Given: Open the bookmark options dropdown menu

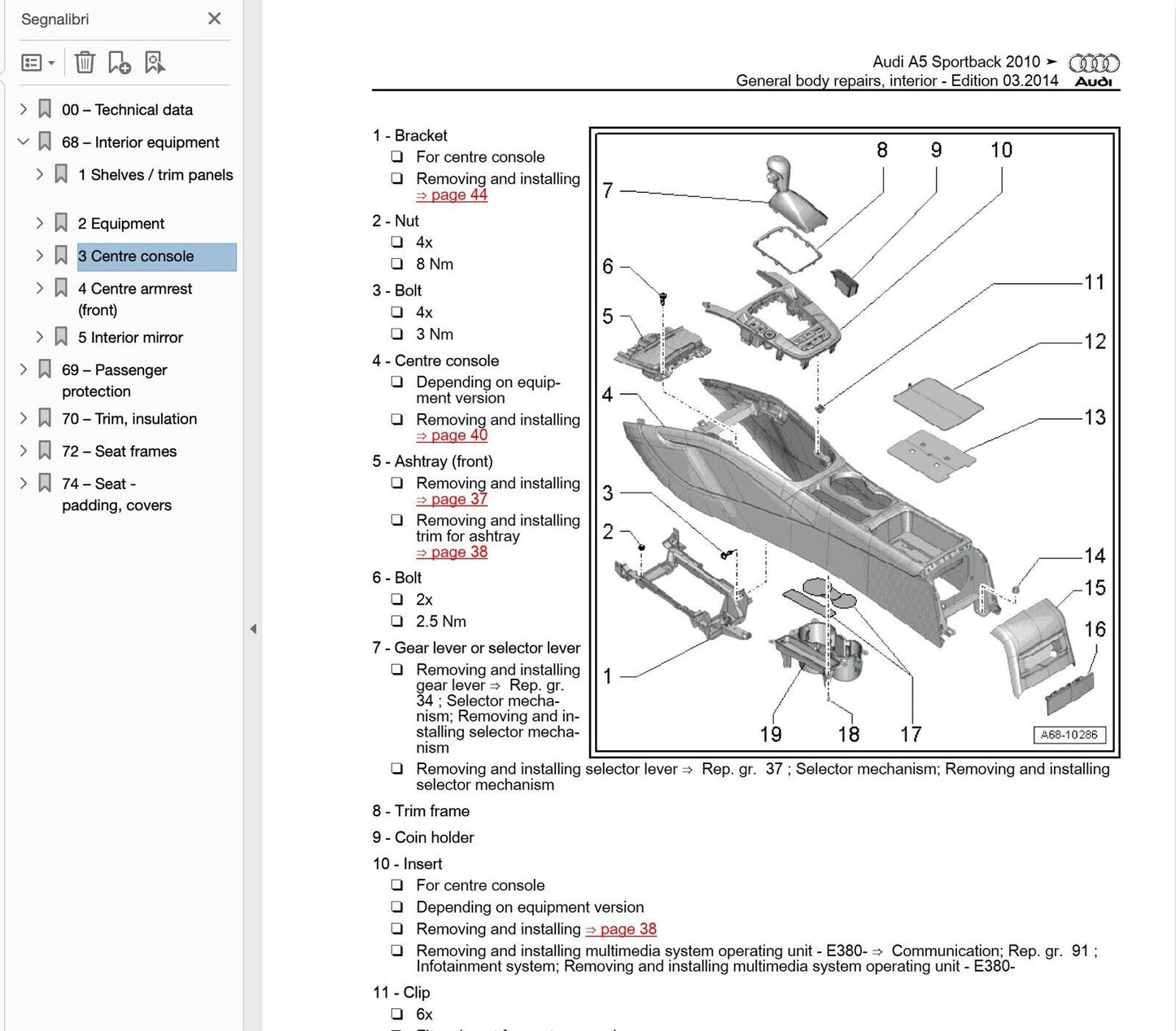Looking at the screenshot, I should (37, 63).
